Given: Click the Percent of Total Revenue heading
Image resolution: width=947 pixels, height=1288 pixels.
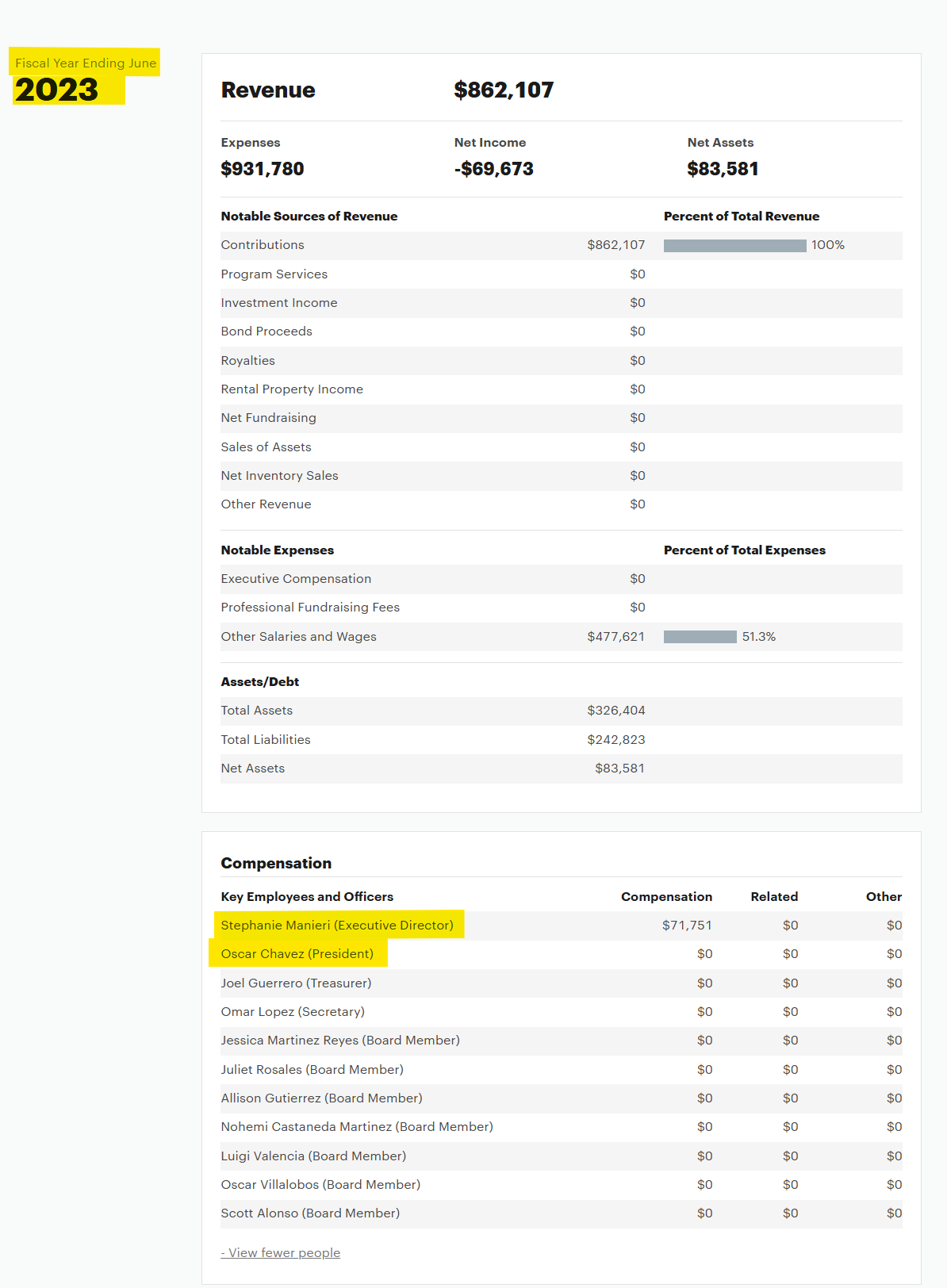Looking at the screenshot, I should [x=742, y=216].
